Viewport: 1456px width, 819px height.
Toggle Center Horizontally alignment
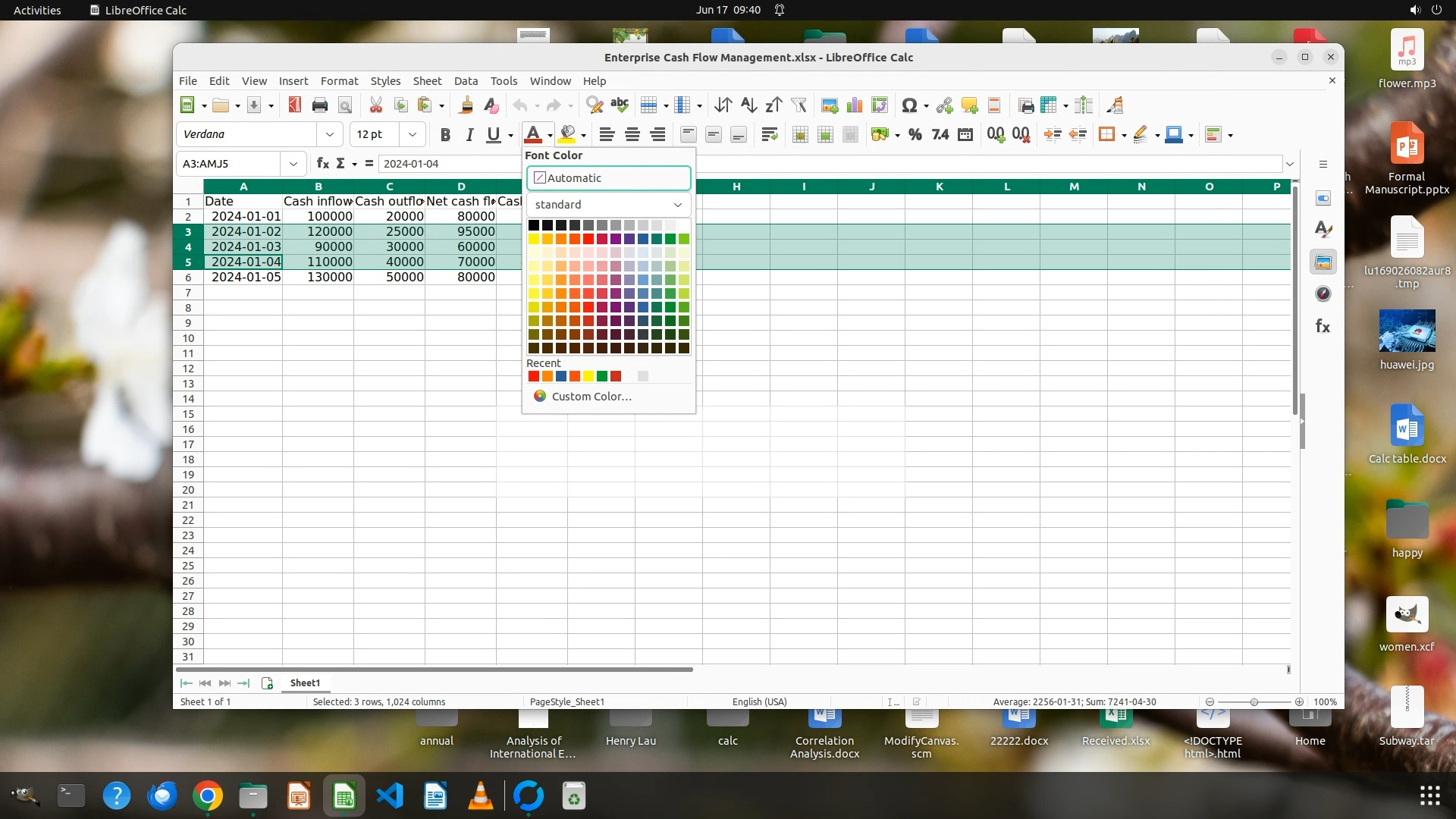coord(632,135)
